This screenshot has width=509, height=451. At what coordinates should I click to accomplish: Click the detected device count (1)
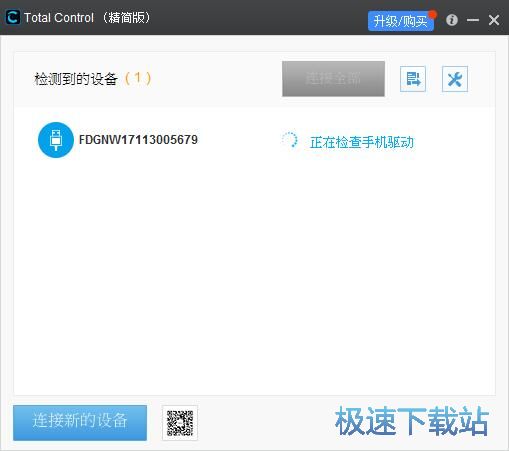138,78
